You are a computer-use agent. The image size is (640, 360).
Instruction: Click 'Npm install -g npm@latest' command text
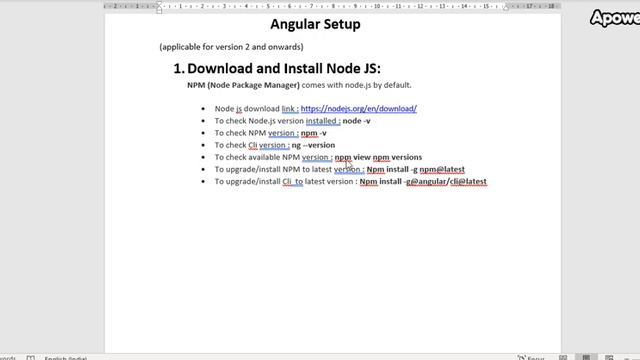[416, 169]
